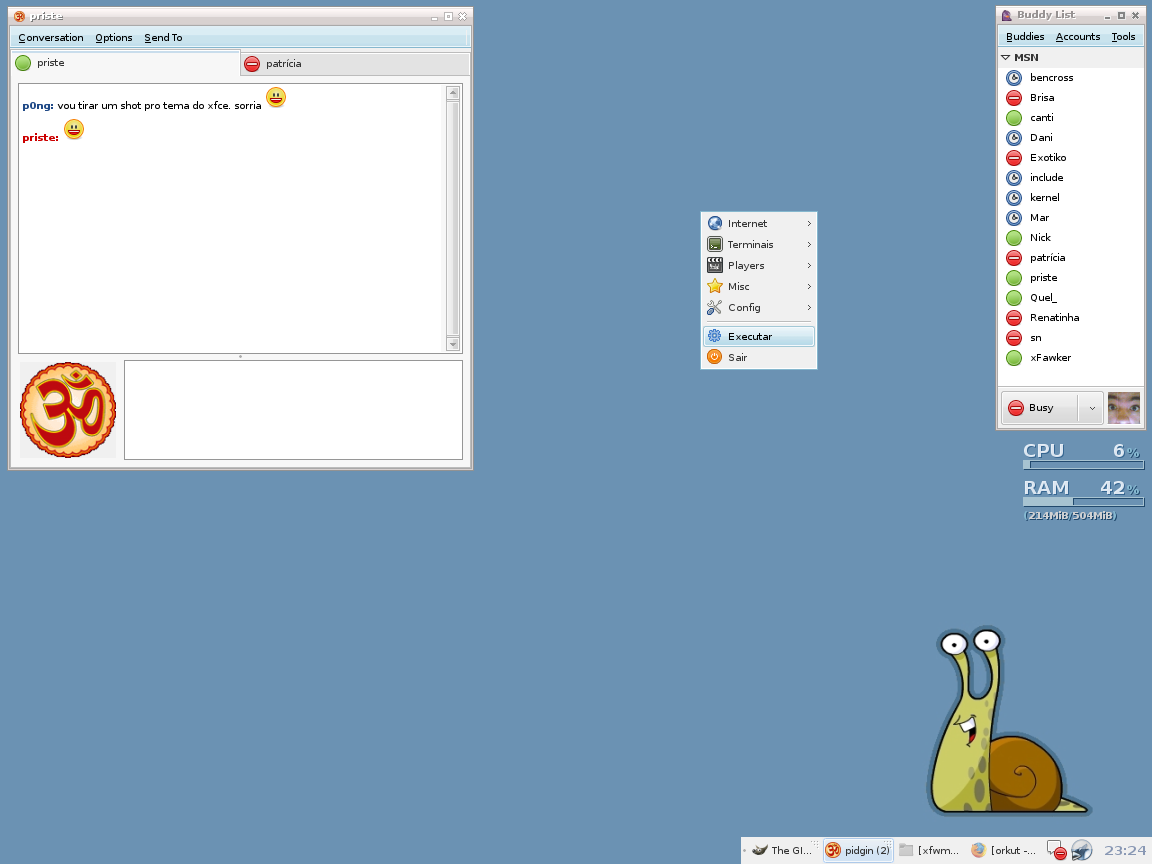Open the Buddies menu

[1025, 37]
